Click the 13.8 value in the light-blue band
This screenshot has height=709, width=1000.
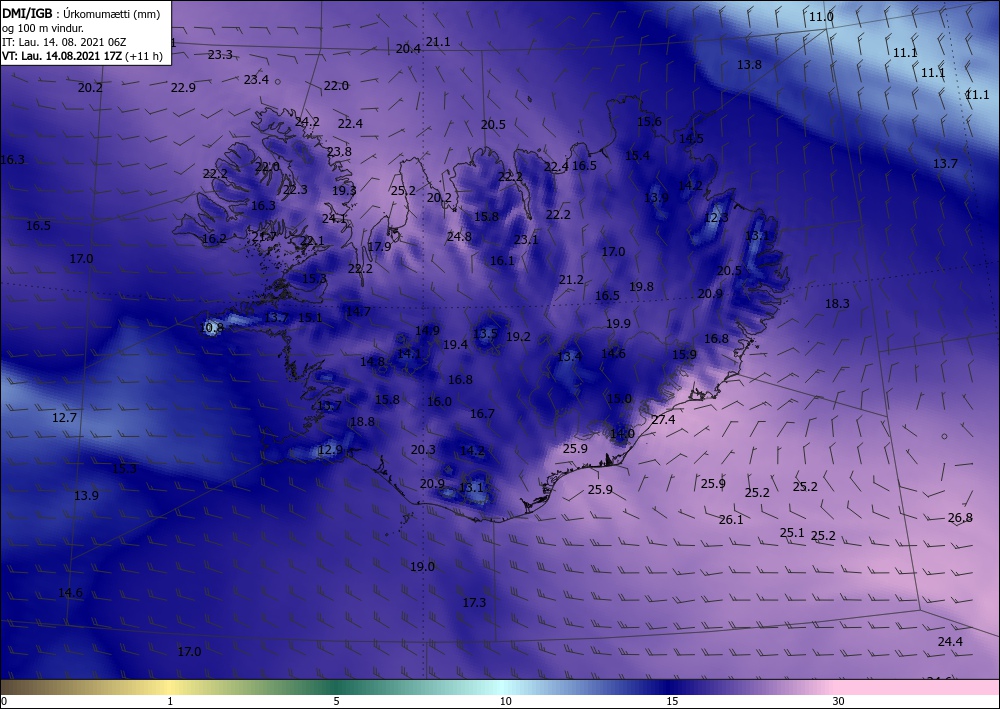tap(749, 64)
